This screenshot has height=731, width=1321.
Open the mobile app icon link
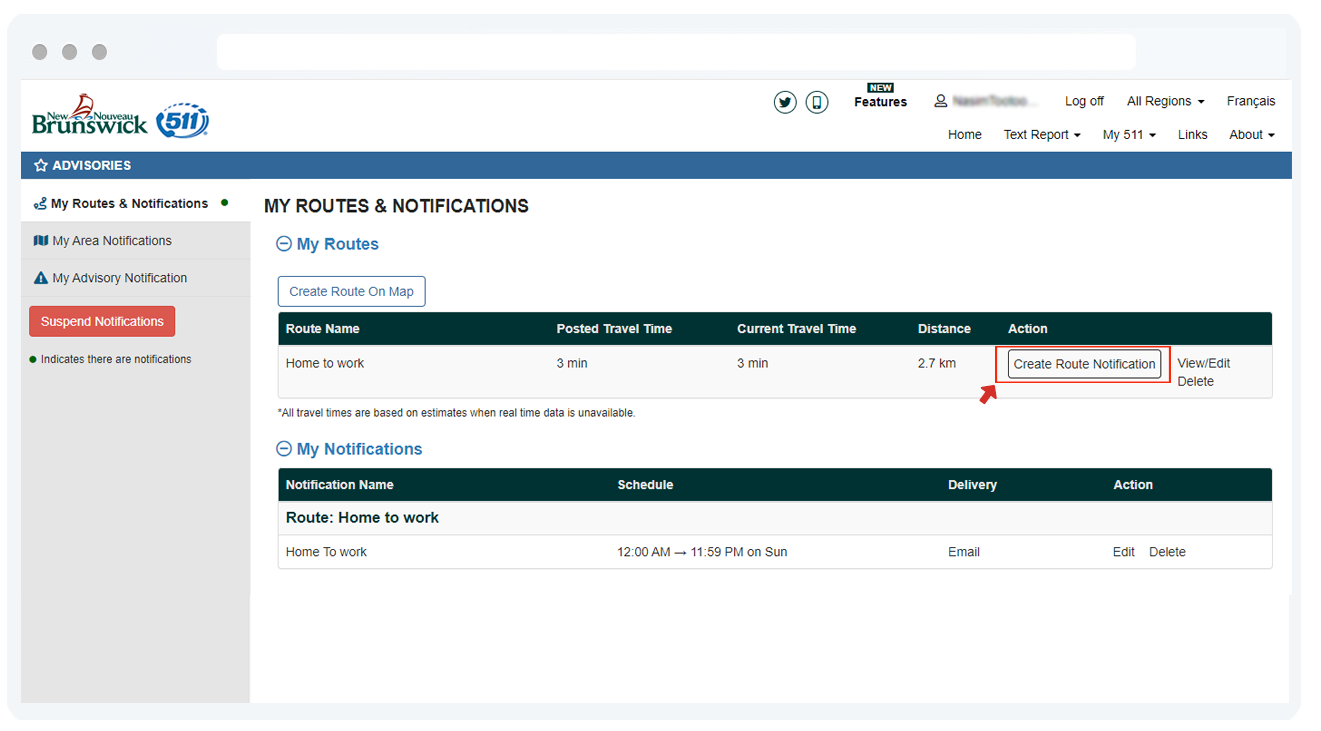(x=817, y=102)
